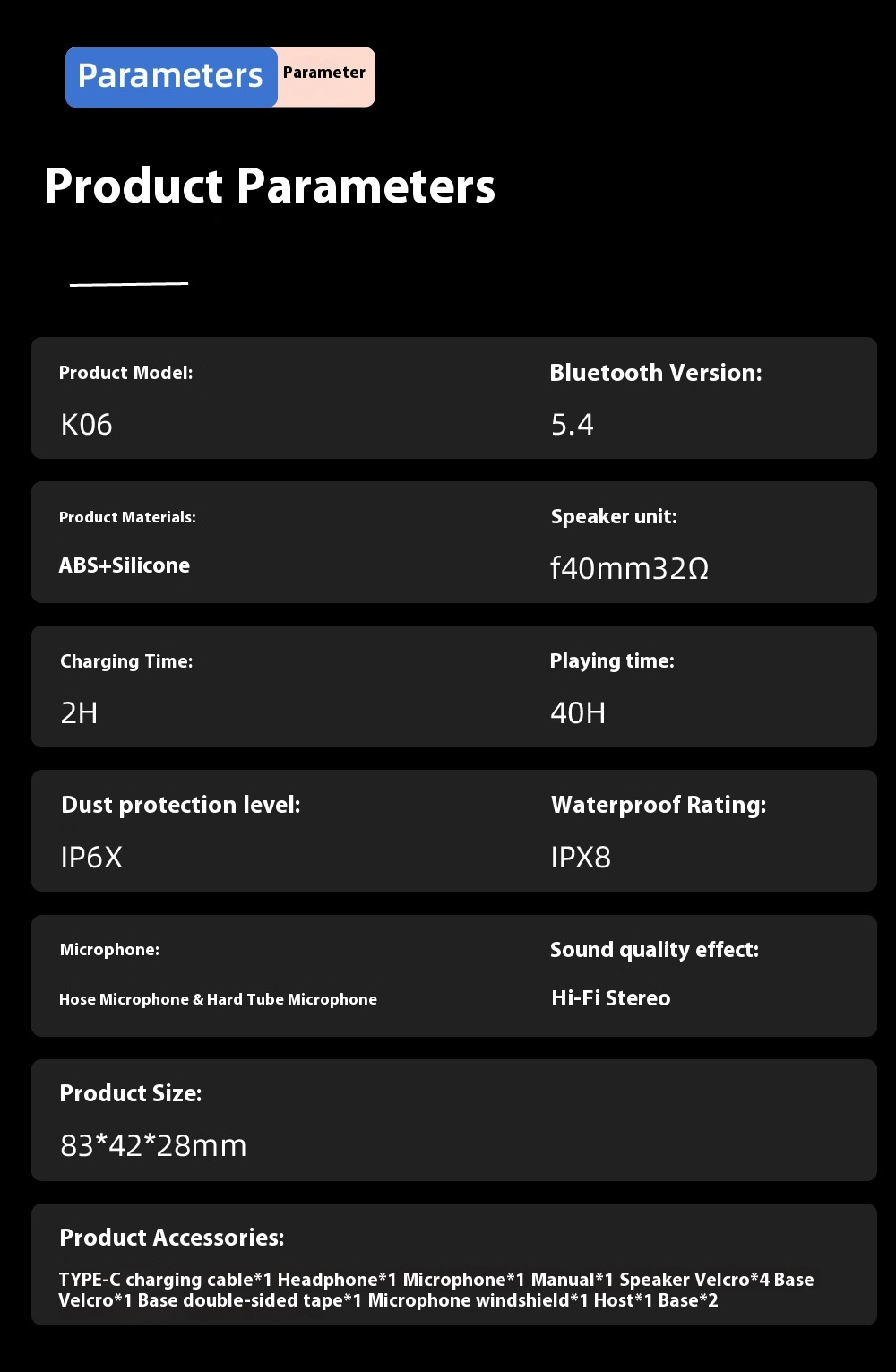Select the ABS+Silicone text
Image resolution: width=896 pixels, height=1372 pixels.
125,565
